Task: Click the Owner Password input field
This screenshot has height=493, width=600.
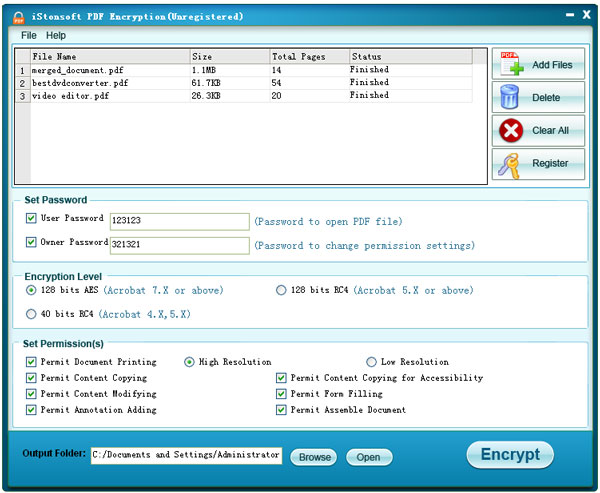Action: (x=180, y=245)
